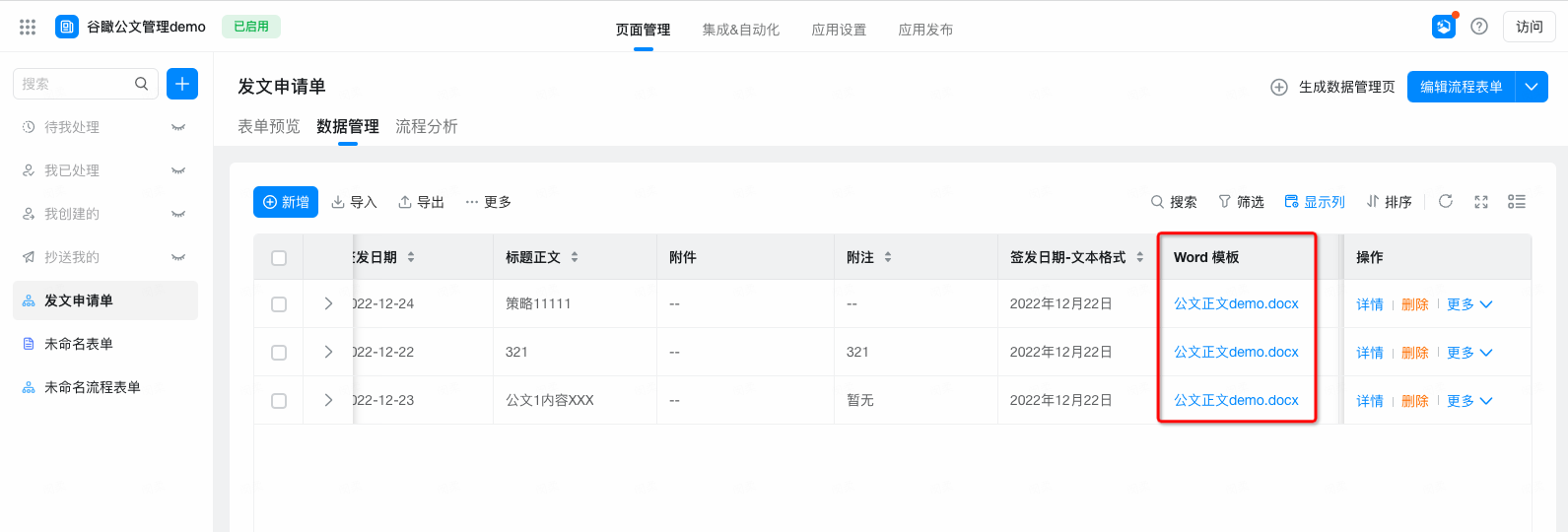Open 更多 dropdown in the first row
The width and height of the screenshot is (1568, 532).
[1469, 304]
